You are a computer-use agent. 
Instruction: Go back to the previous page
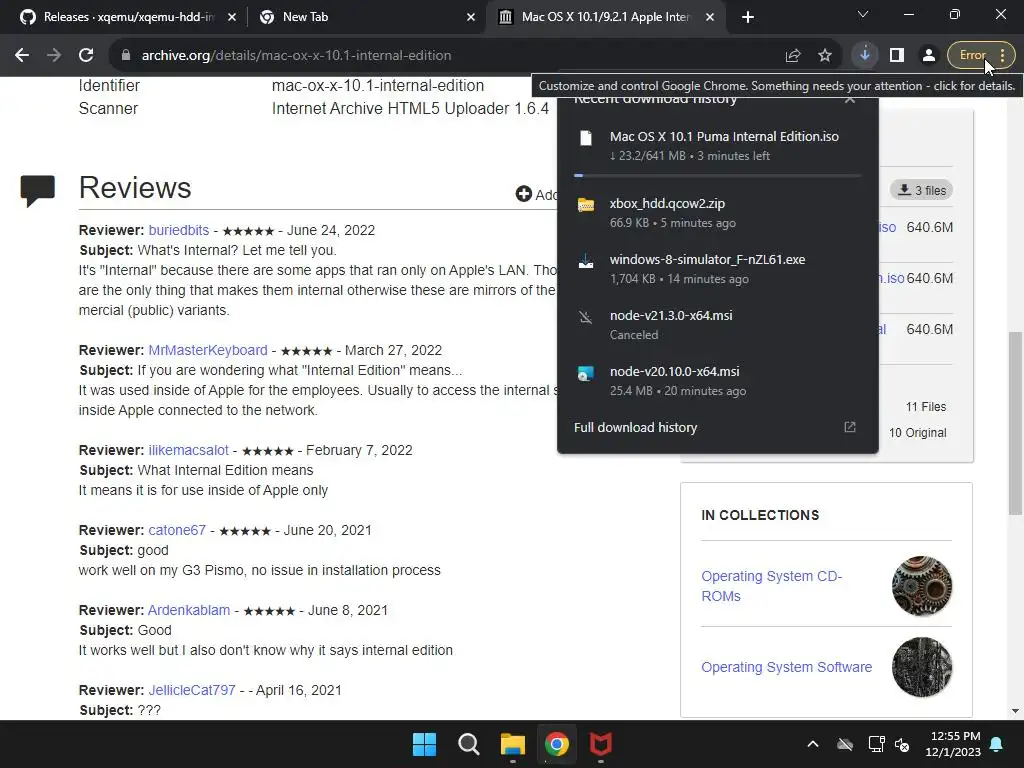pyautogui.click(x=22, y=56)
